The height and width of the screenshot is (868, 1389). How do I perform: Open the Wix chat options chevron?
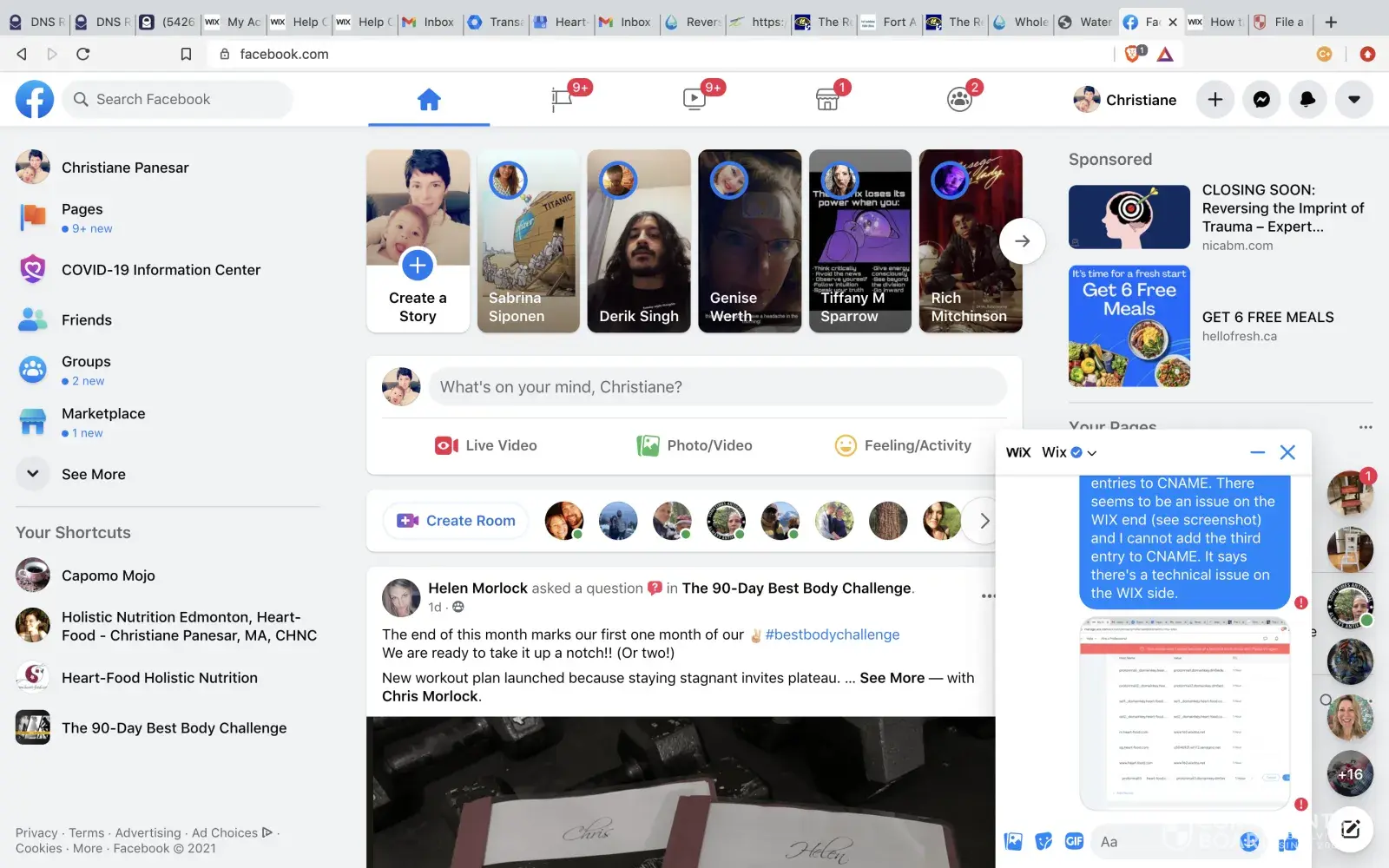click(x=1092, y=453)
